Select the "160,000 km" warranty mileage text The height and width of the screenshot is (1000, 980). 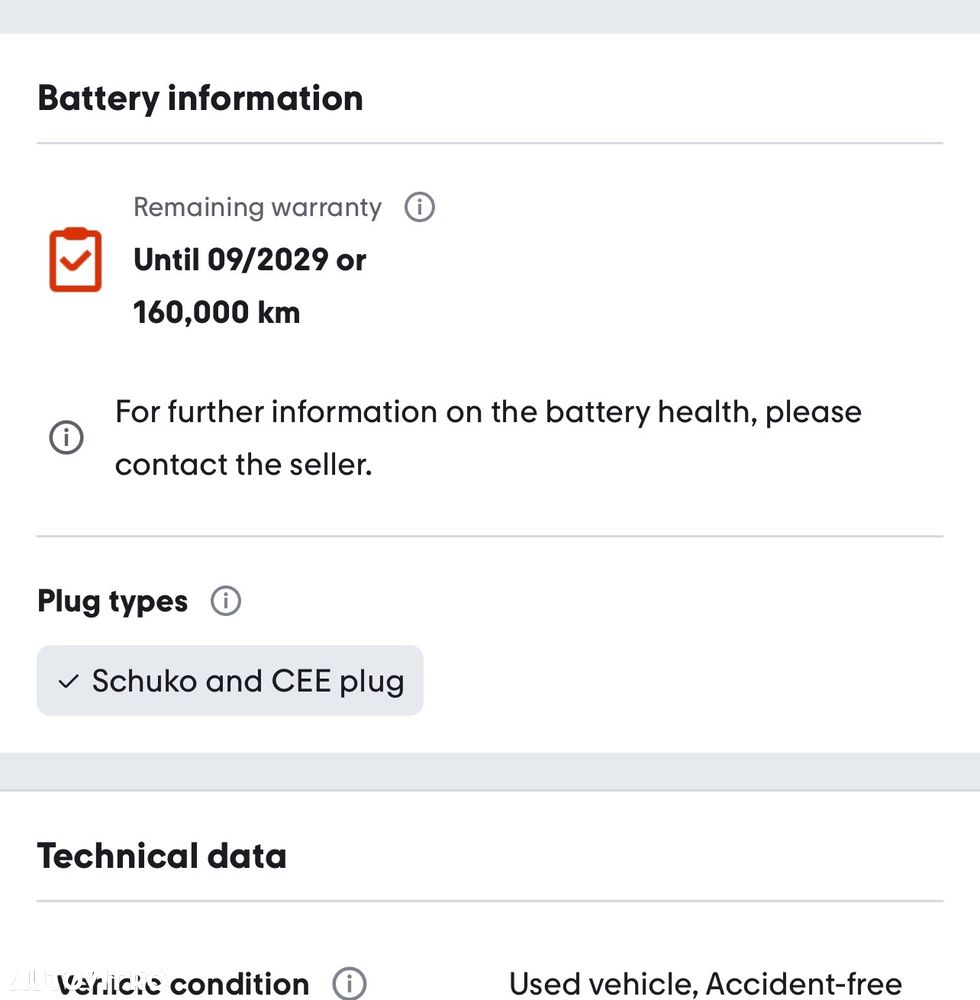click(x=217, y=312)
